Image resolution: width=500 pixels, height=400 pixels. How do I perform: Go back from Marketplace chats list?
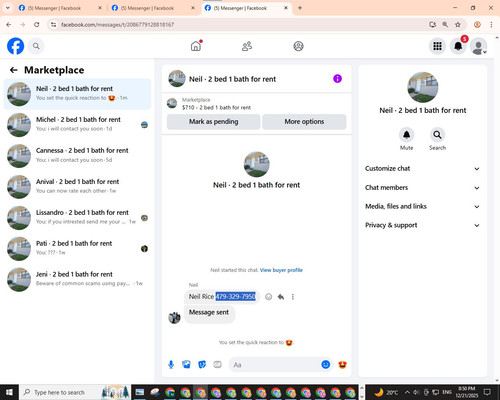click(14, 70)
